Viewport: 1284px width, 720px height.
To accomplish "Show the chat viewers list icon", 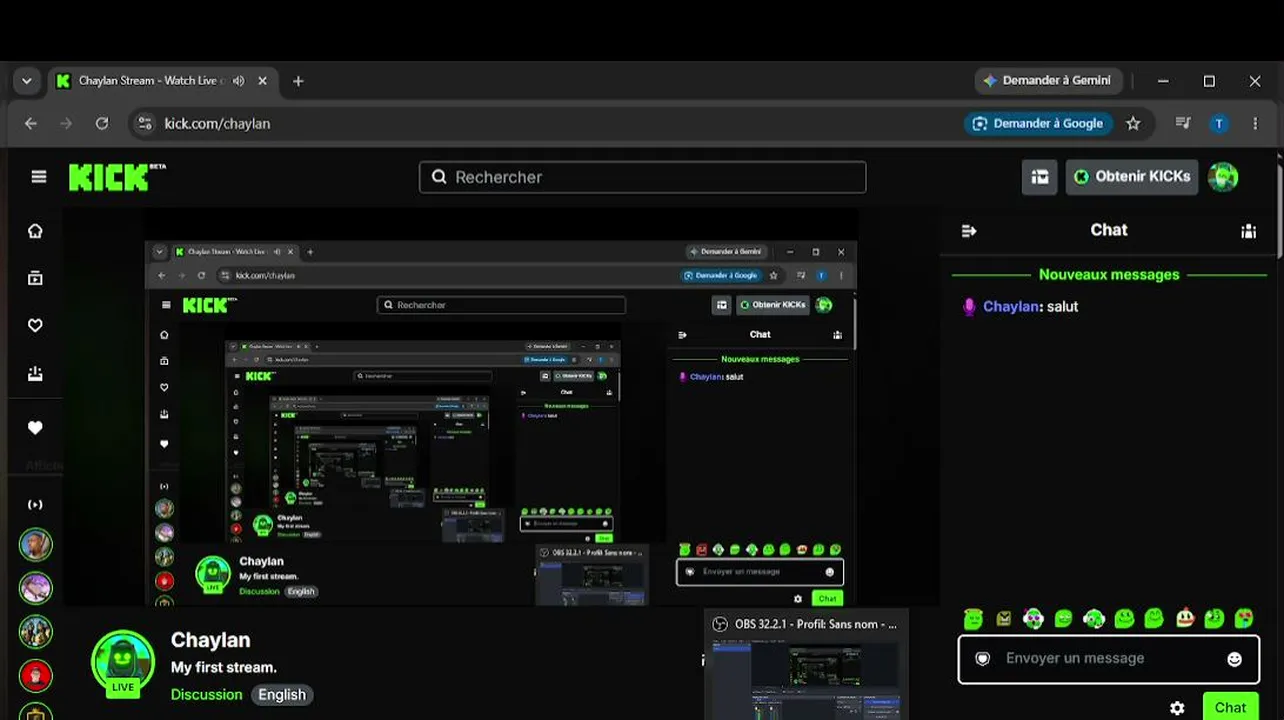I will click(1249, 231).
